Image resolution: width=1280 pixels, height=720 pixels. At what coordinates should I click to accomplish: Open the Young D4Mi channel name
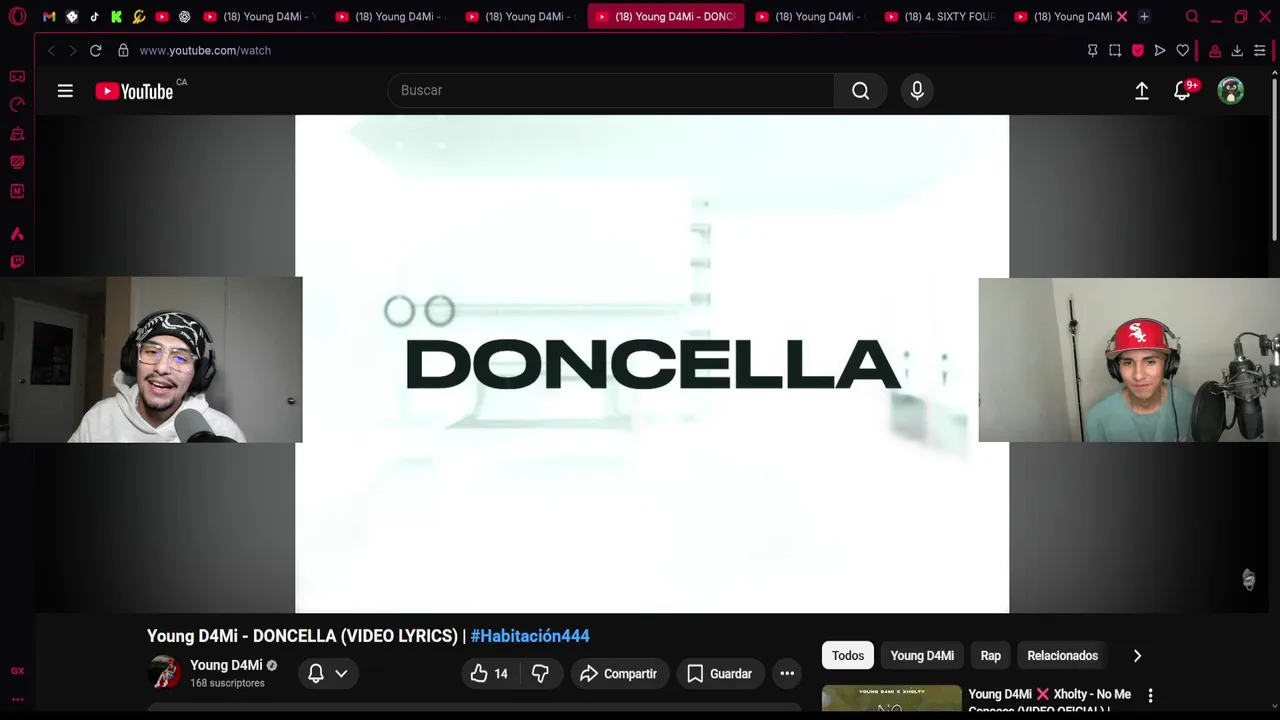tap(226, 666)
